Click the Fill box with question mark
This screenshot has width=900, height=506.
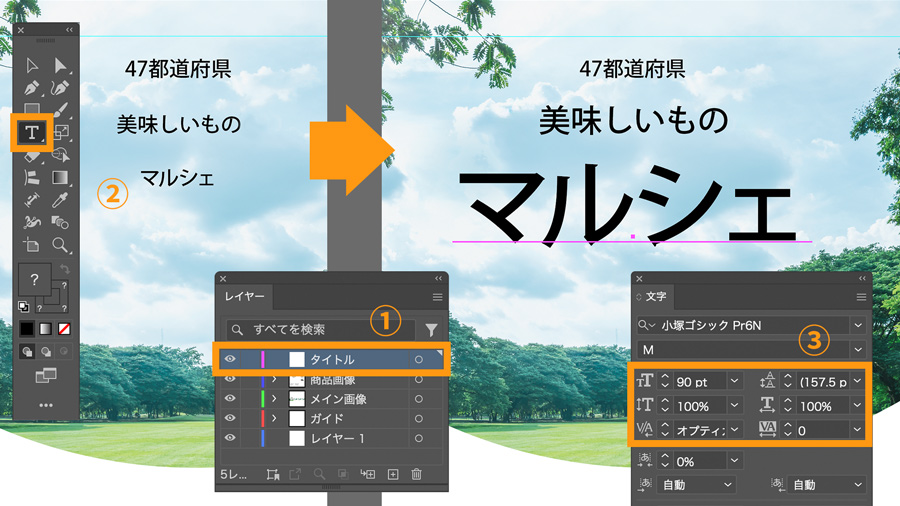(34, 279)
